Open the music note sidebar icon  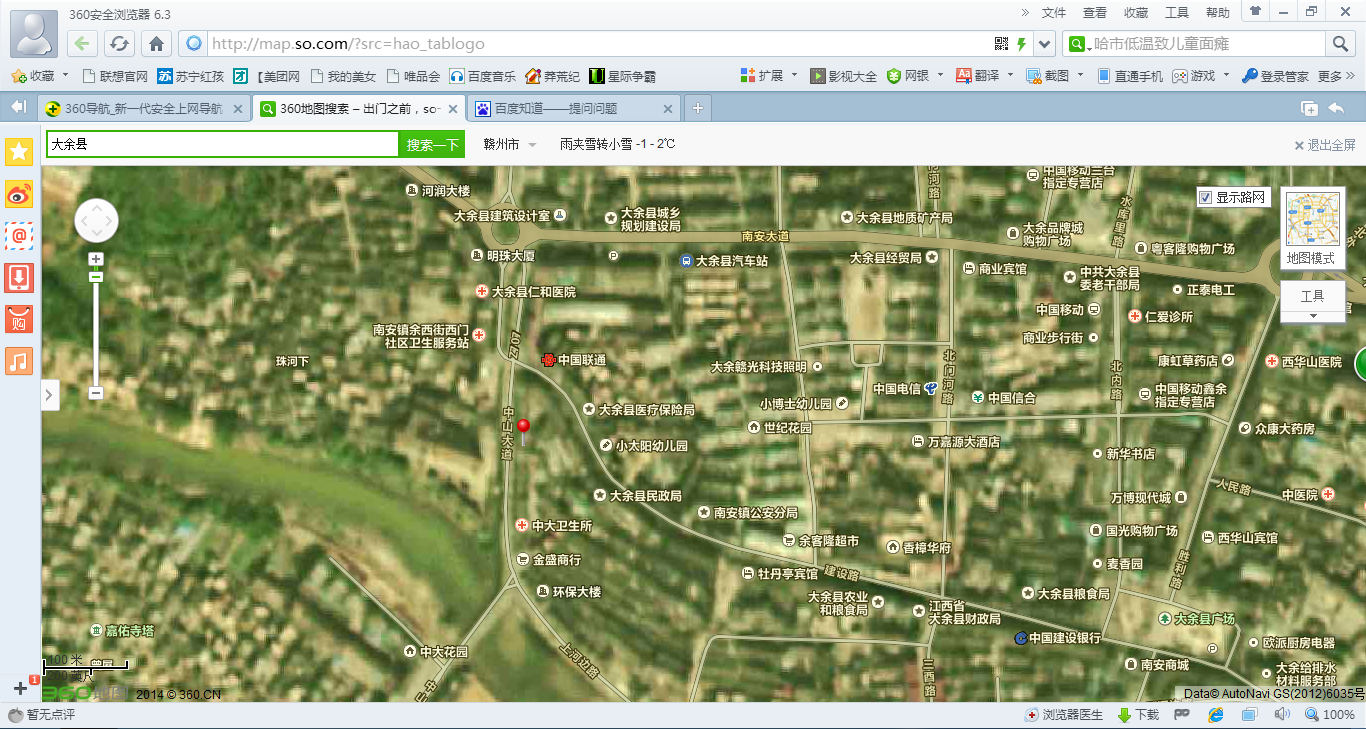click(19, 360)
